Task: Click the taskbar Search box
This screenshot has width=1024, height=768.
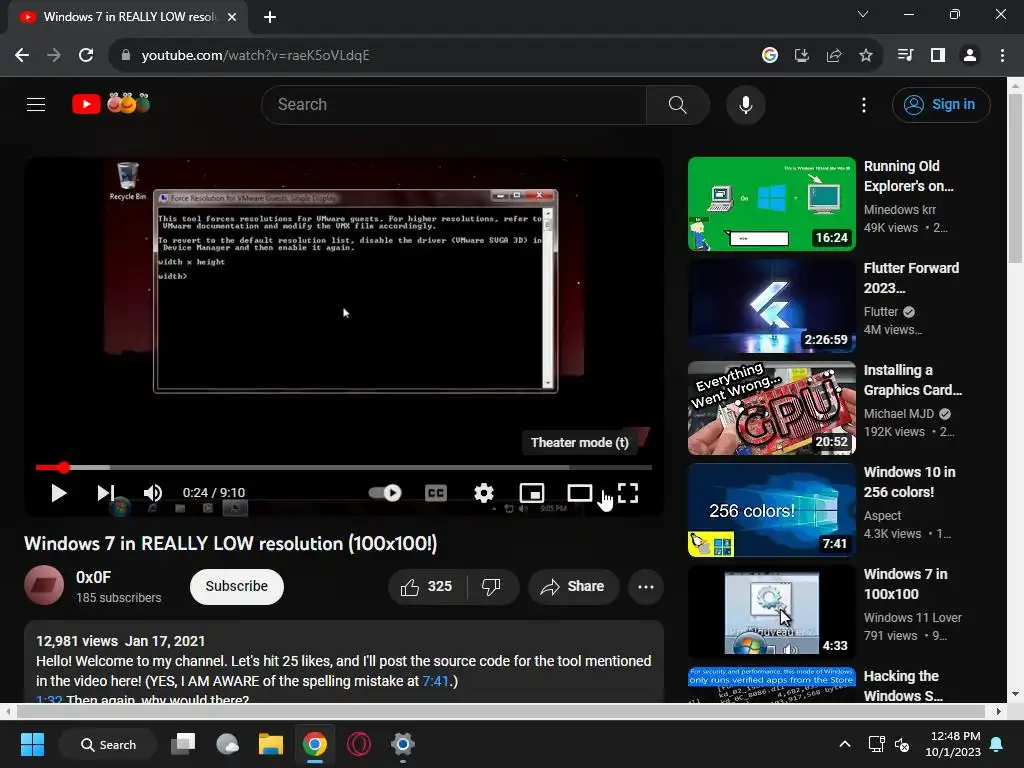Action: click(108, 744)
